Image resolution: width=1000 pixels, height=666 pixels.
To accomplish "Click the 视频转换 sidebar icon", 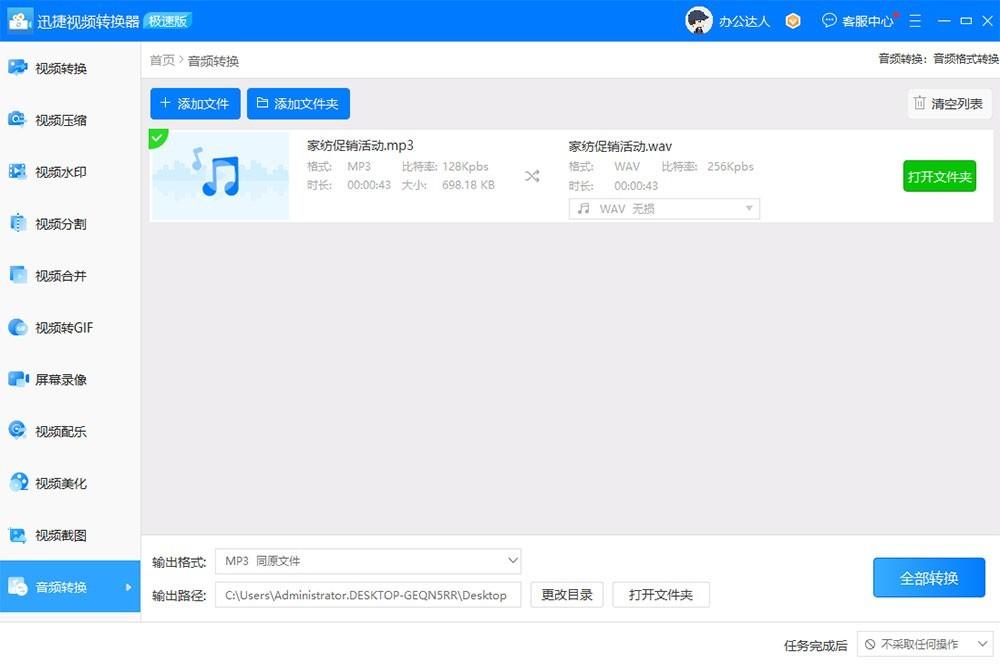I will pos(18,67).
